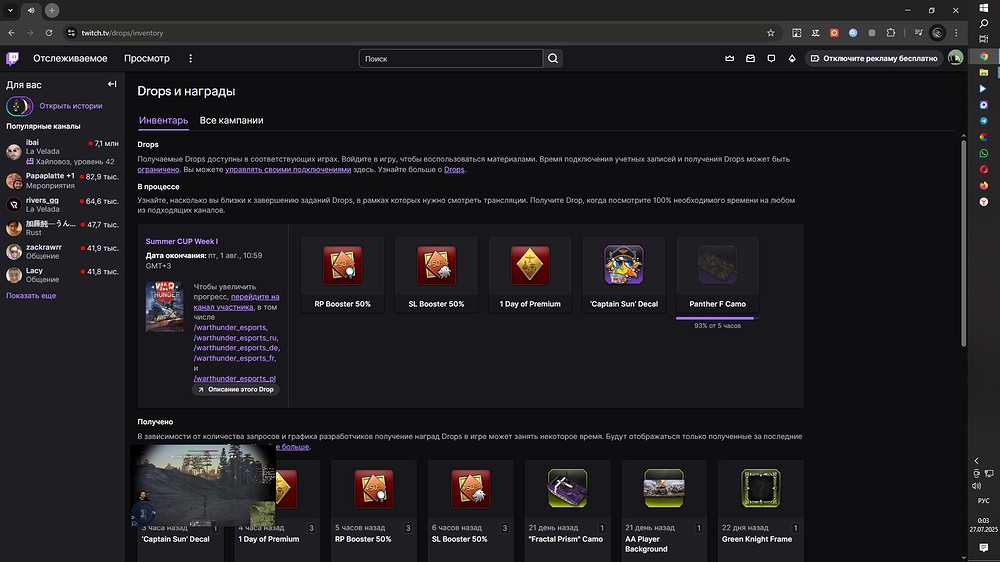The width and height of the screenshot is (1000, 562).
Task: Click the War Thunder game cover thumbnail
Action: [x=165, y=306]
